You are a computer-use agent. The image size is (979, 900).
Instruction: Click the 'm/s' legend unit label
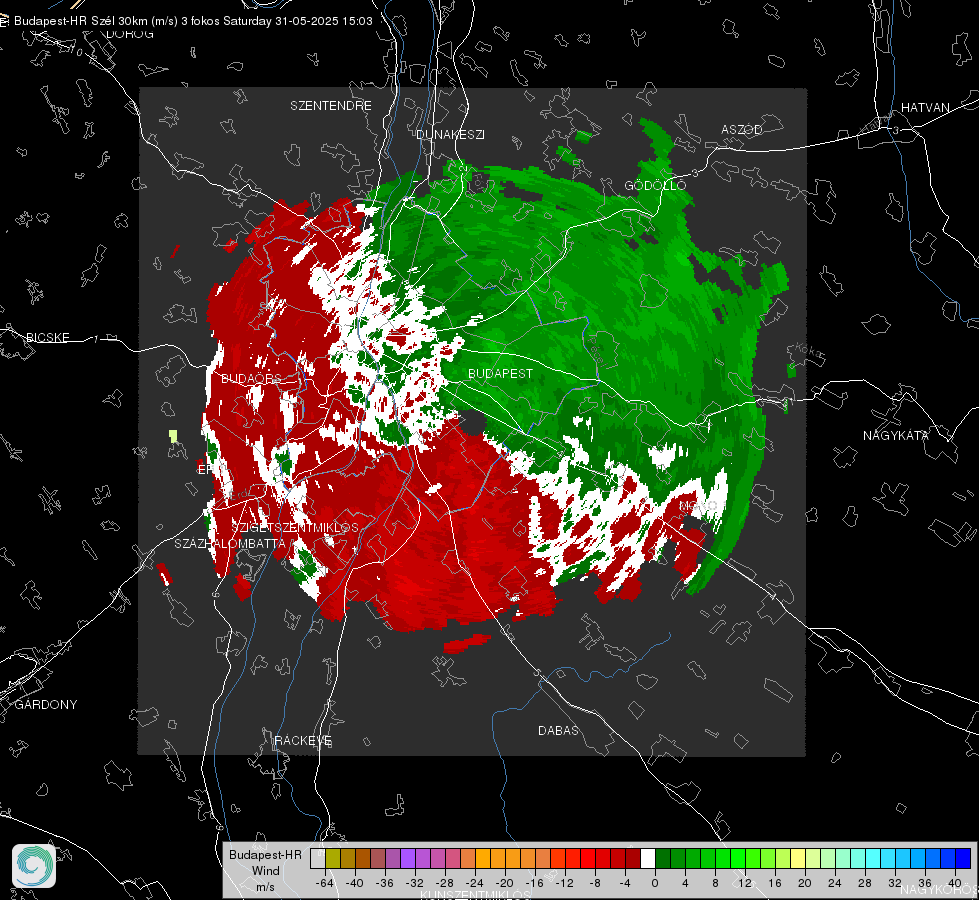265,886
